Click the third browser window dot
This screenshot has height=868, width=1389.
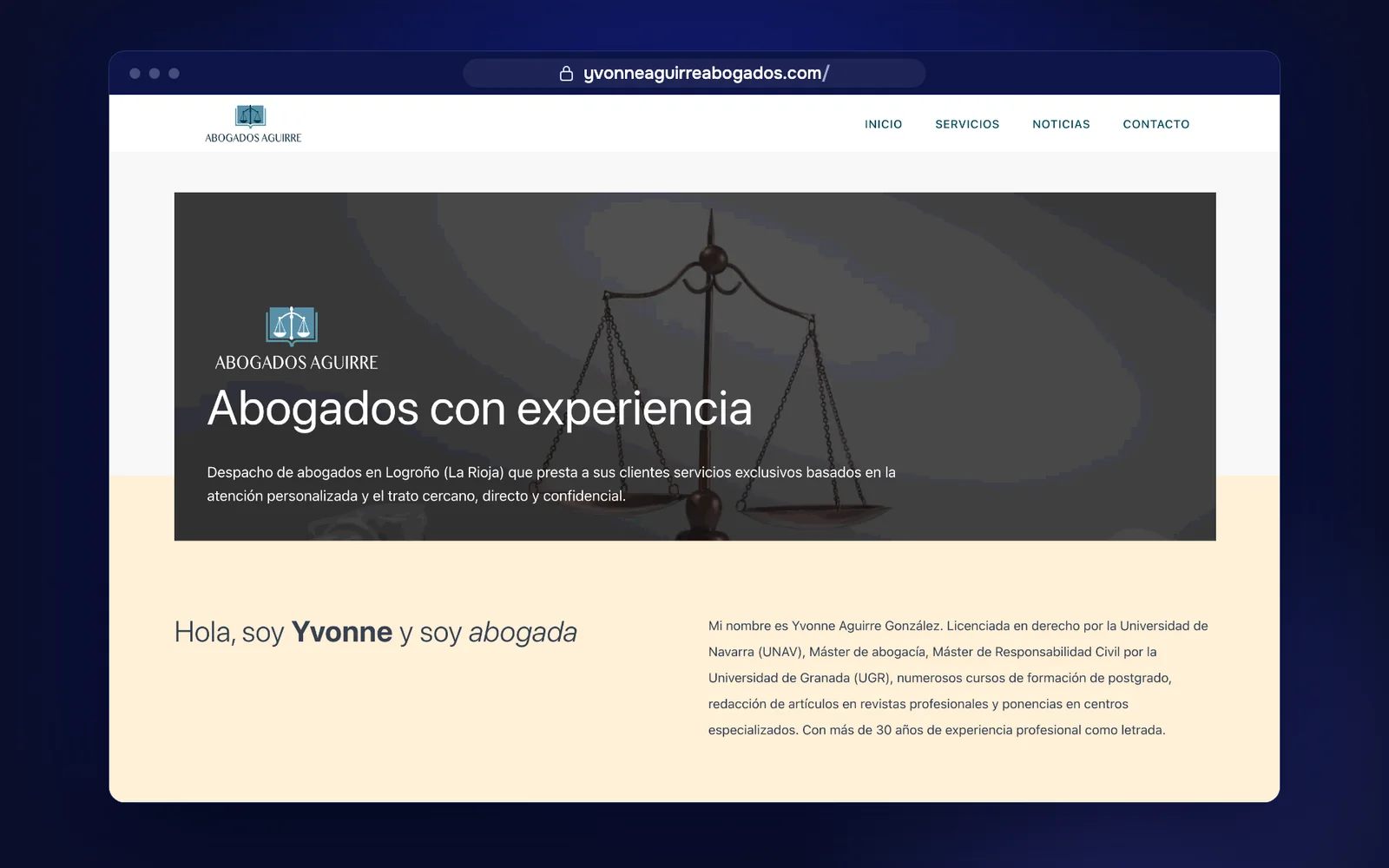coord(174,74)
